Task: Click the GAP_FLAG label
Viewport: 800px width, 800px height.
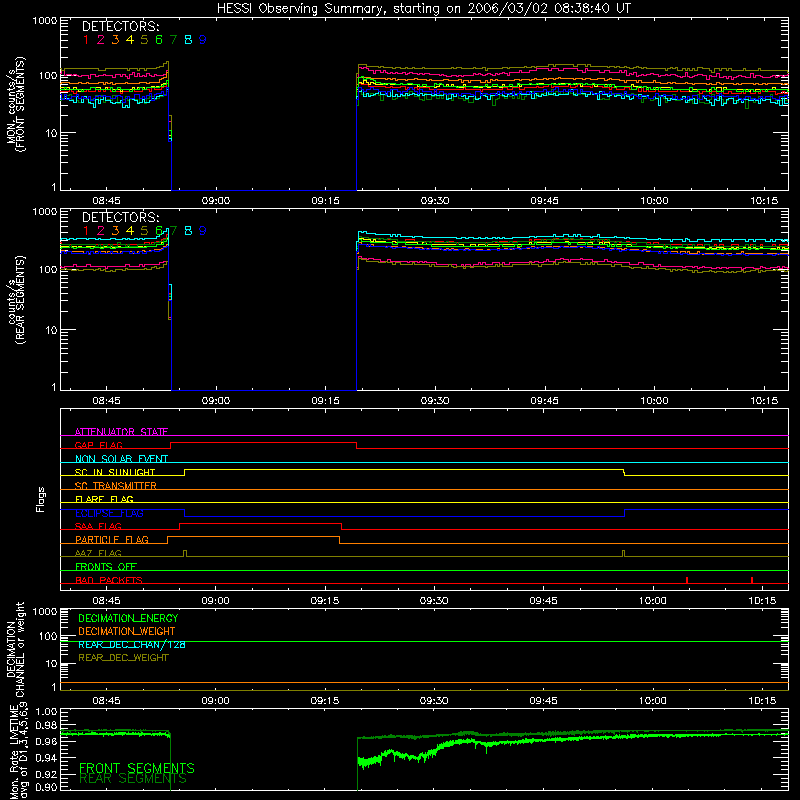Action: click(98, 445)
